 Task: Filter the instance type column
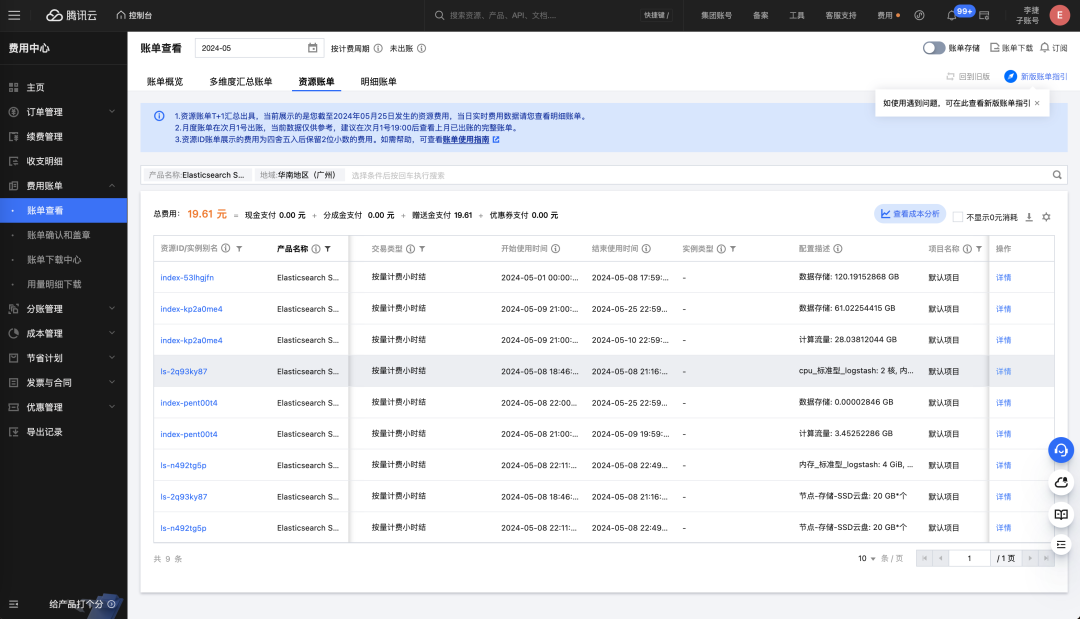pyautogui.click(x=733, y=249)
